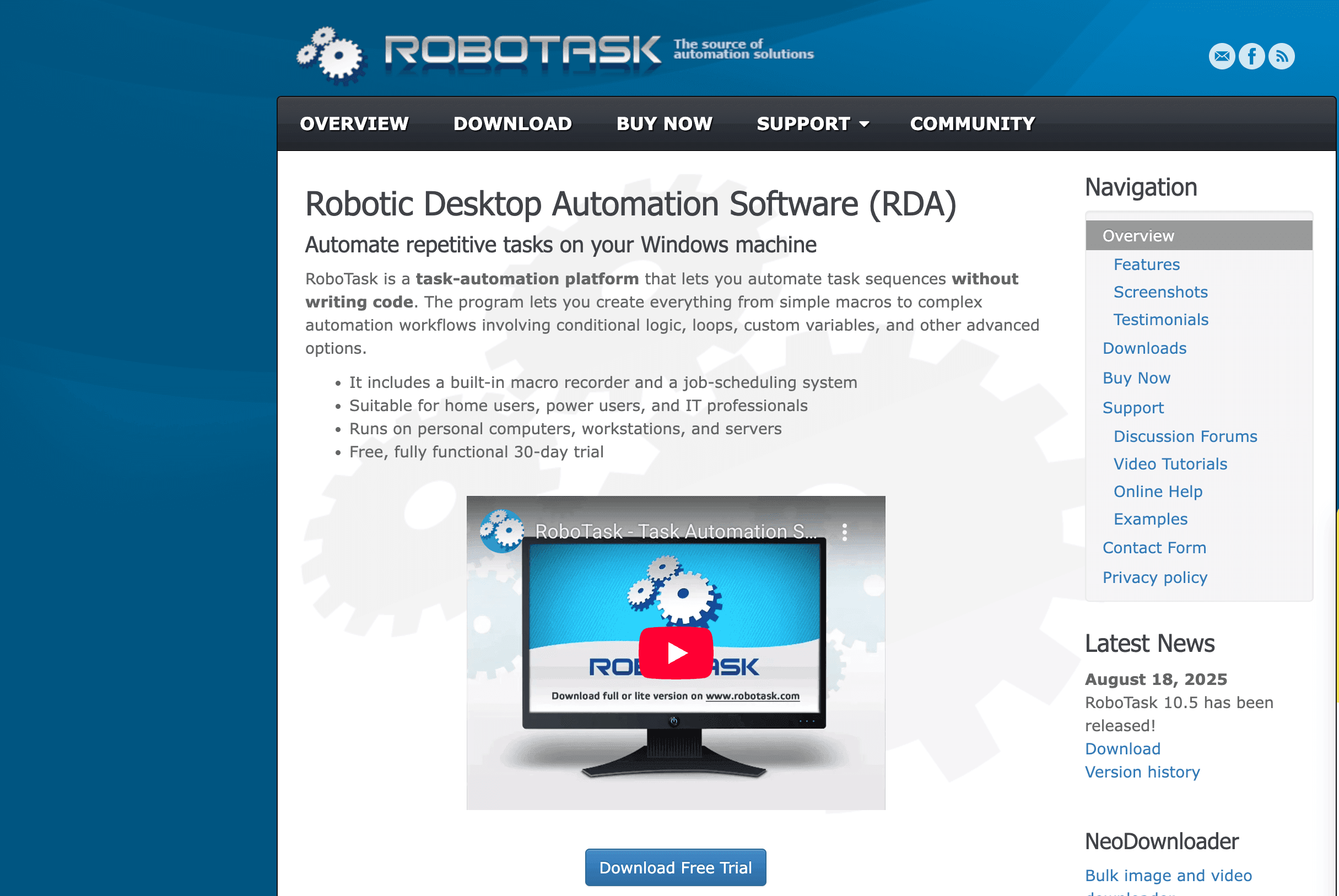The width and height of the screenshot is (1339, 896).
Task: Click the channel avatar on the video
Action: (501, 531)
